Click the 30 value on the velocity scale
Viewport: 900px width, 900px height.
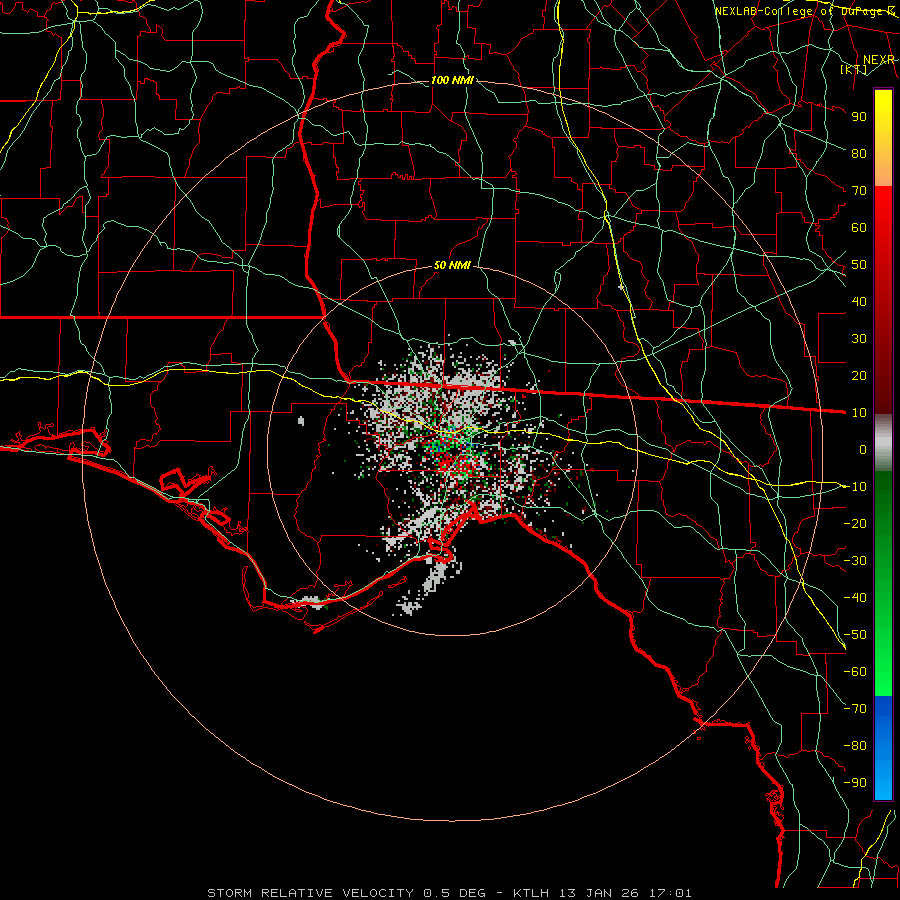[859, 339]
